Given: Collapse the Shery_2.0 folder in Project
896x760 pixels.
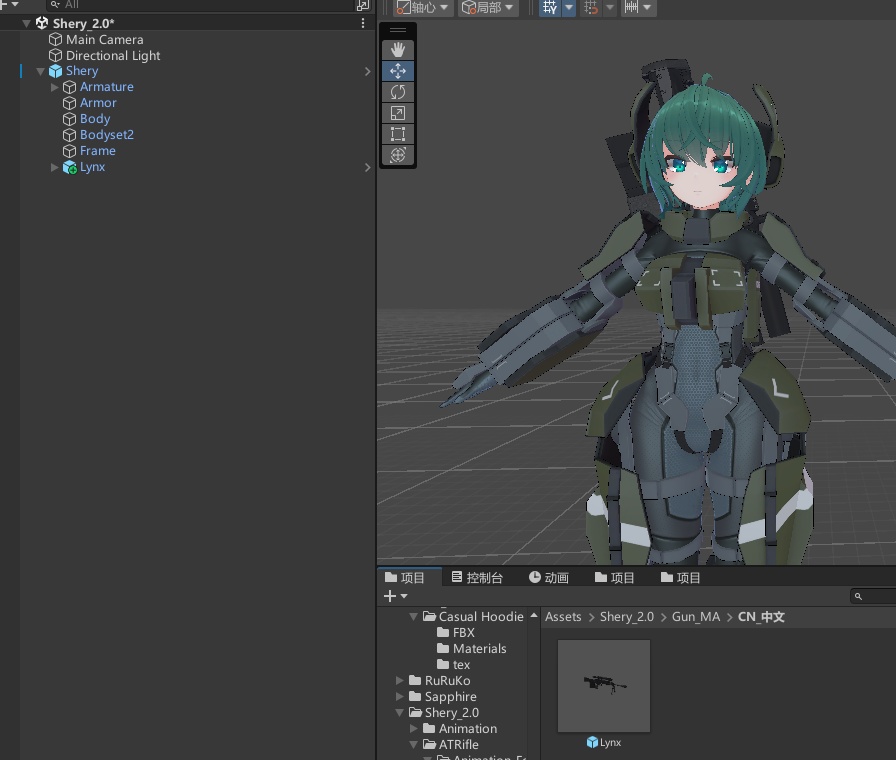Looking at the screenshot, I should click(399, 712).
